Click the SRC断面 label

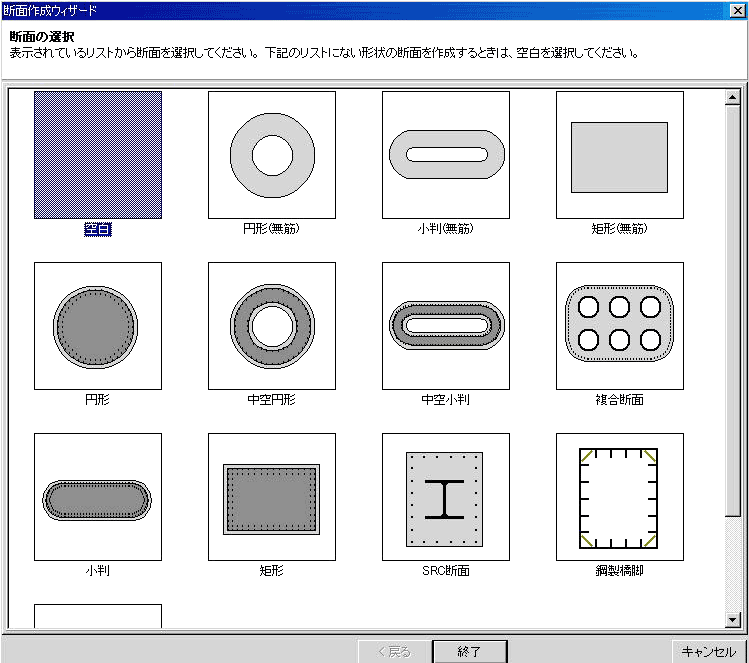click(446, 570)
